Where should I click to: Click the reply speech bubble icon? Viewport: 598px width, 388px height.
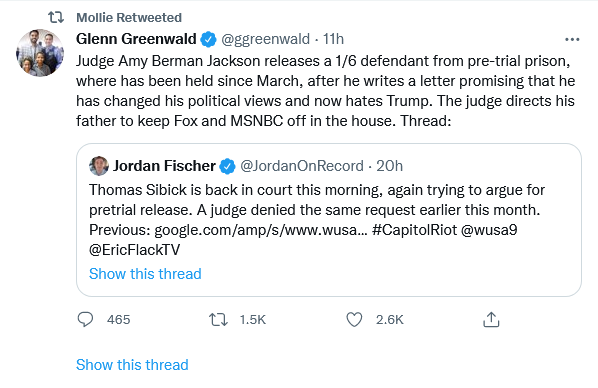tap(85, 319)
